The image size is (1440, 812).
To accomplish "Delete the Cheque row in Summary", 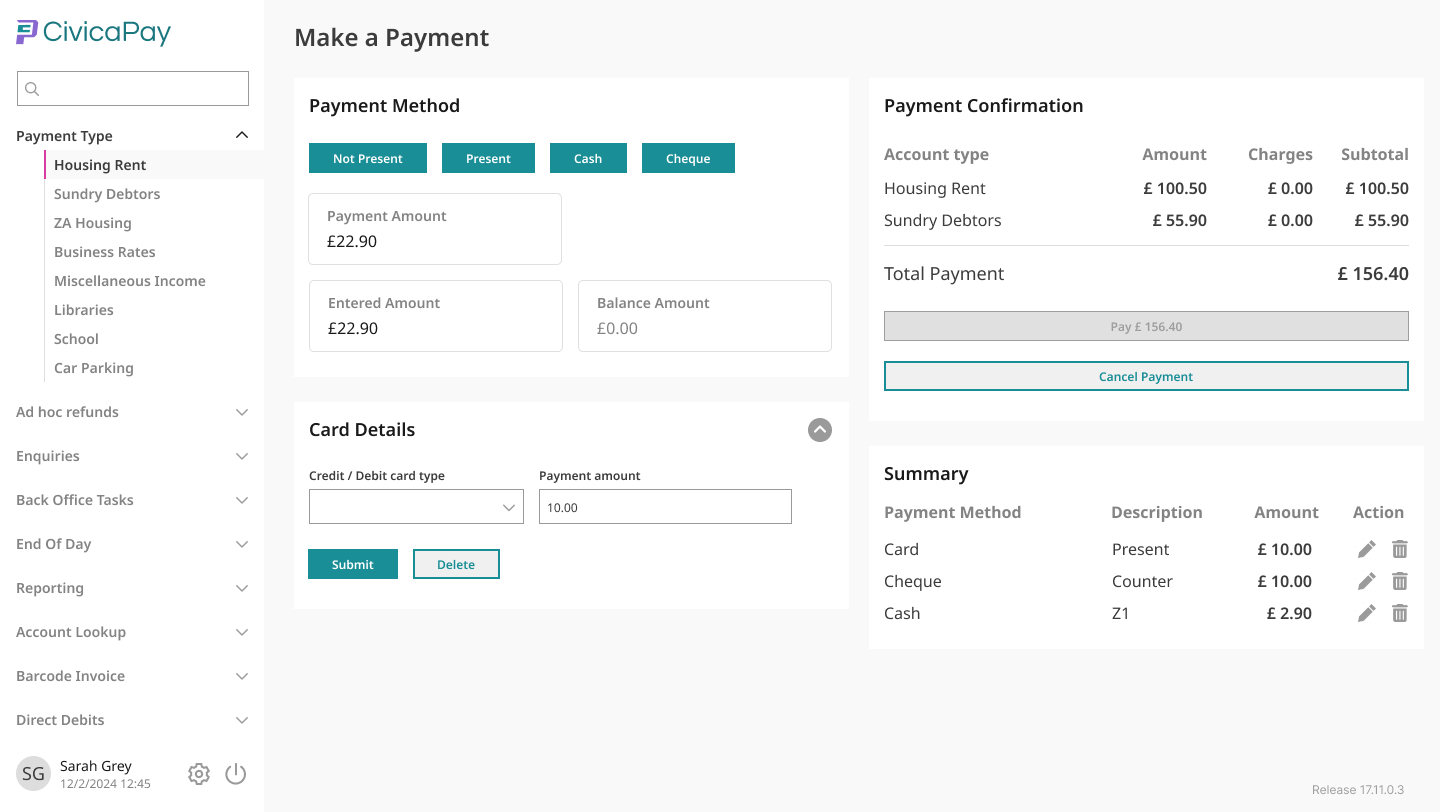I will pyautogui.click(x=1400, y=581).
